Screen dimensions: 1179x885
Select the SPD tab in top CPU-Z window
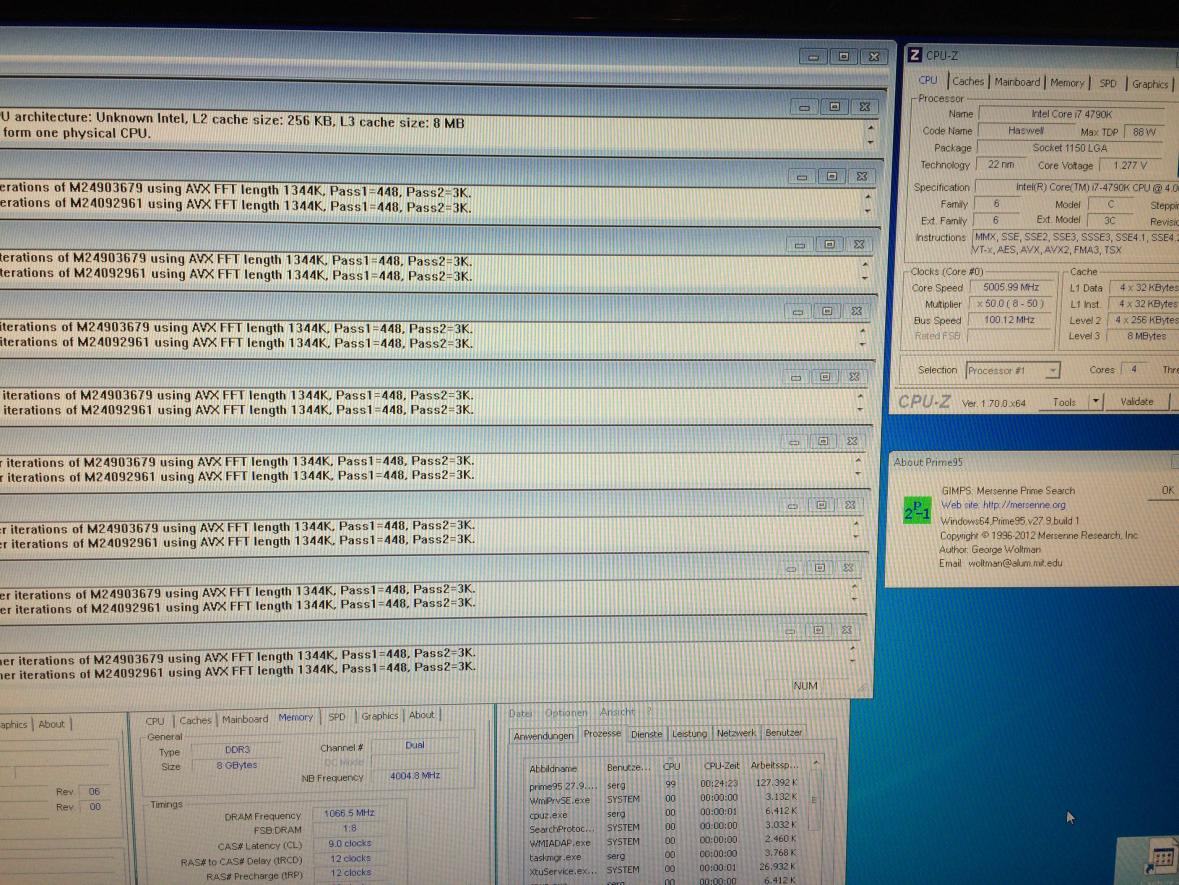1108,83
